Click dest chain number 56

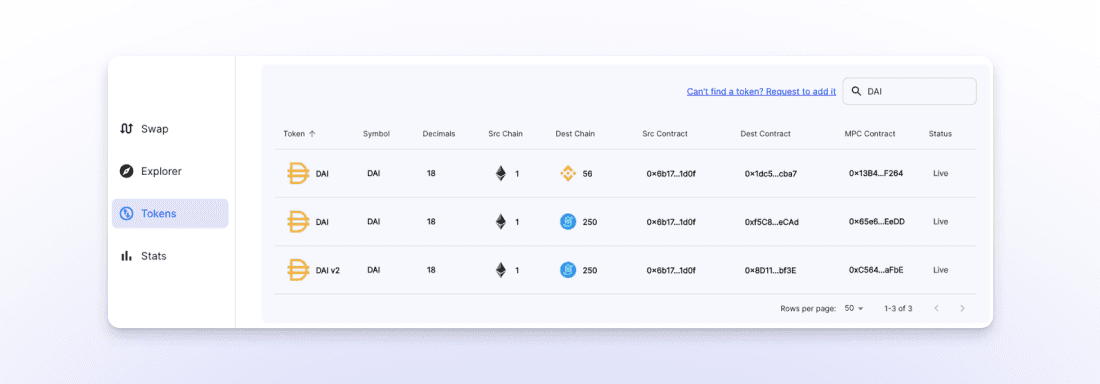click(587, 173)
